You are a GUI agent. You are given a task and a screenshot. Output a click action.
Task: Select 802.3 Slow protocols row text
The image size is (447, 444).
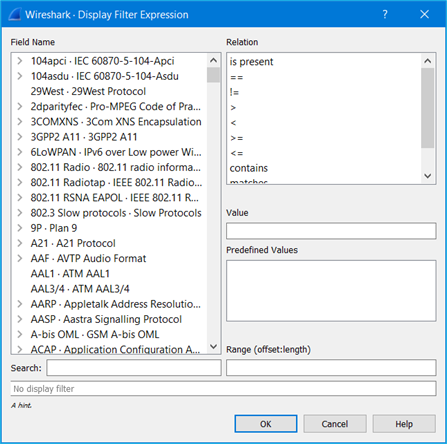point(116,213)
